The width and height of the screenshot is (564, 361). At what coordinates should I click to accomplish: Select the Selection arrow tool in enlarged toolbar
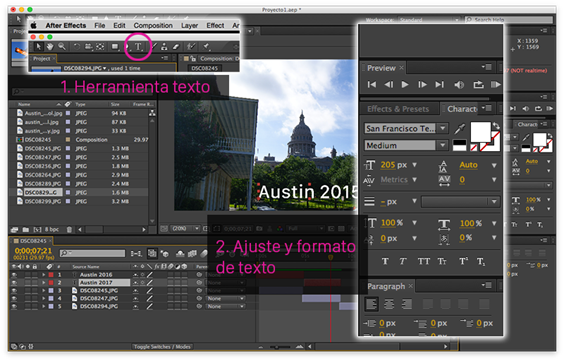(38, 46)
